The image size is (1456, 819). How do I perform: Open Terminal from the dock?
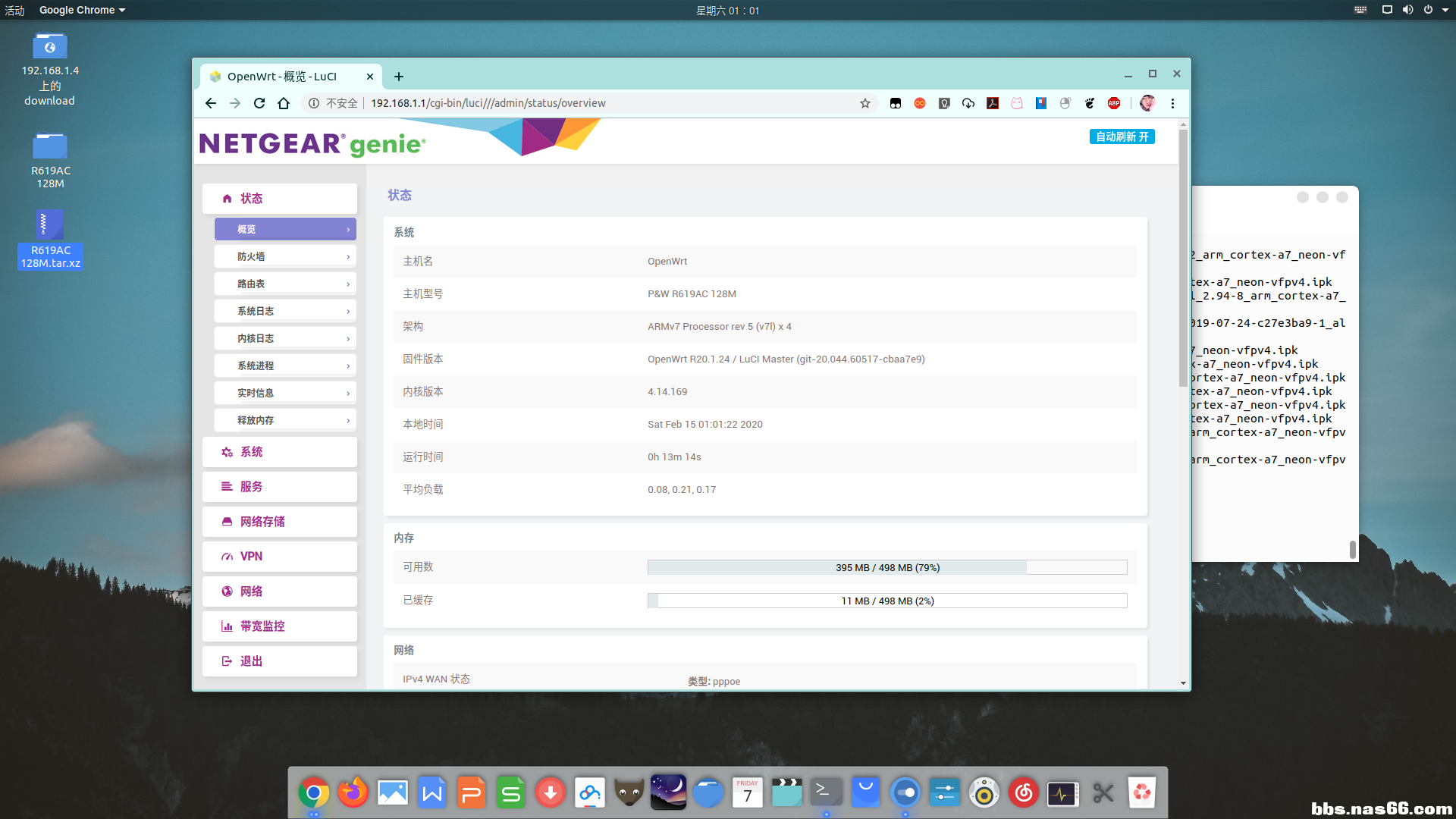(x=826, y=793)
